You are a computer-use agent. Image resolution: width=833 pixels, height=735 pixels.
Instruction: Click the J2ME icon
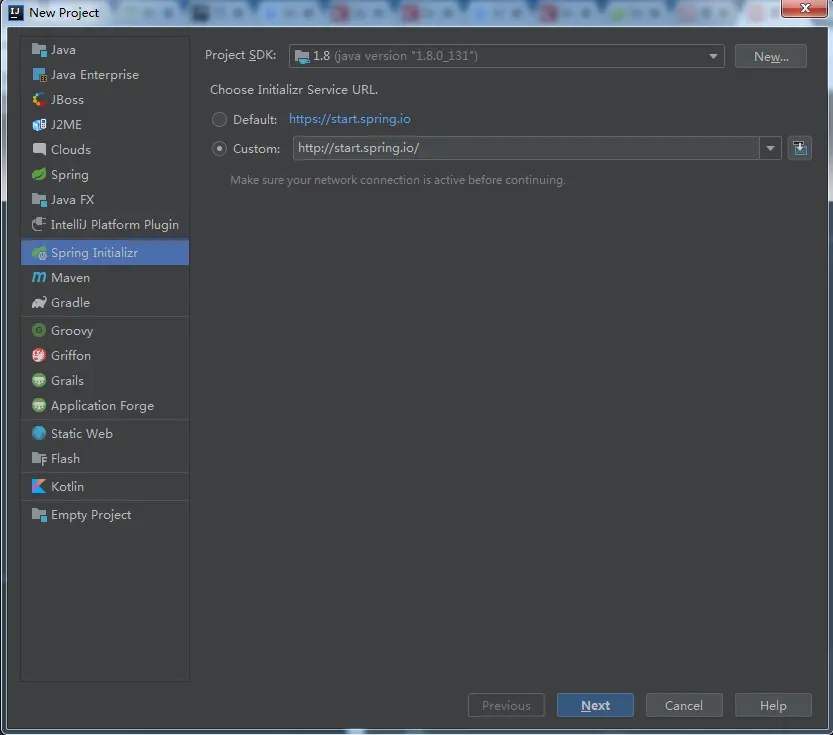(39, 125)
